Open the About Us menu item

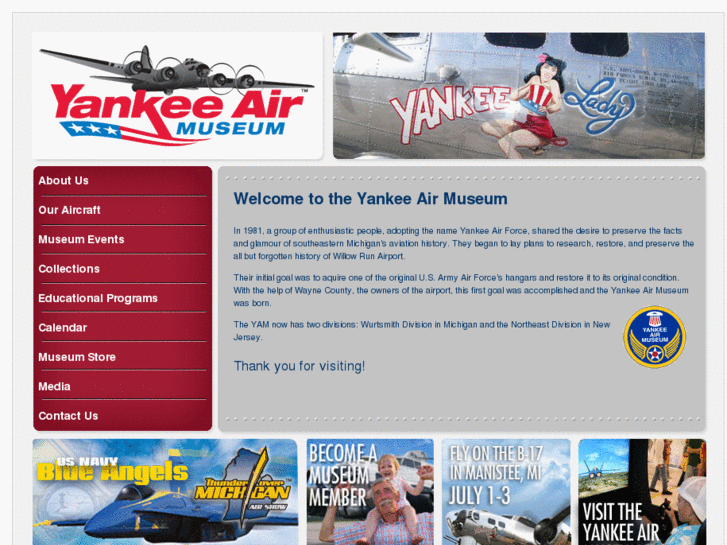[x=64, y=181]
